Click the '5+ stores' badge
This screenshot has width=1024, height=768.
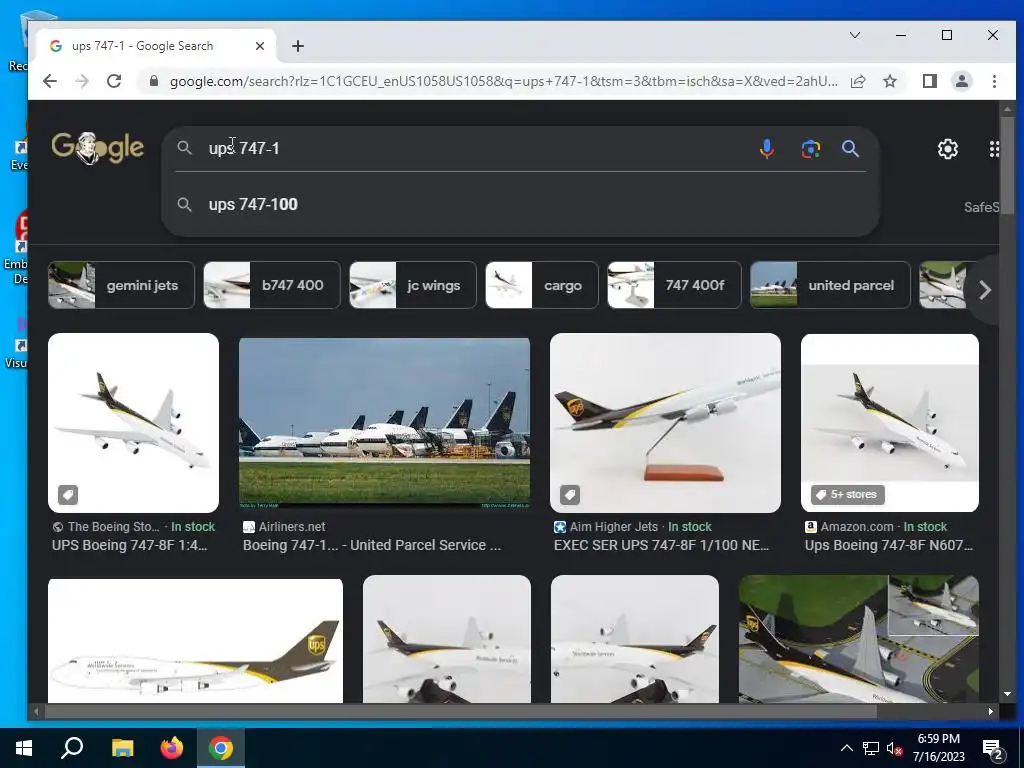(848, 494)
